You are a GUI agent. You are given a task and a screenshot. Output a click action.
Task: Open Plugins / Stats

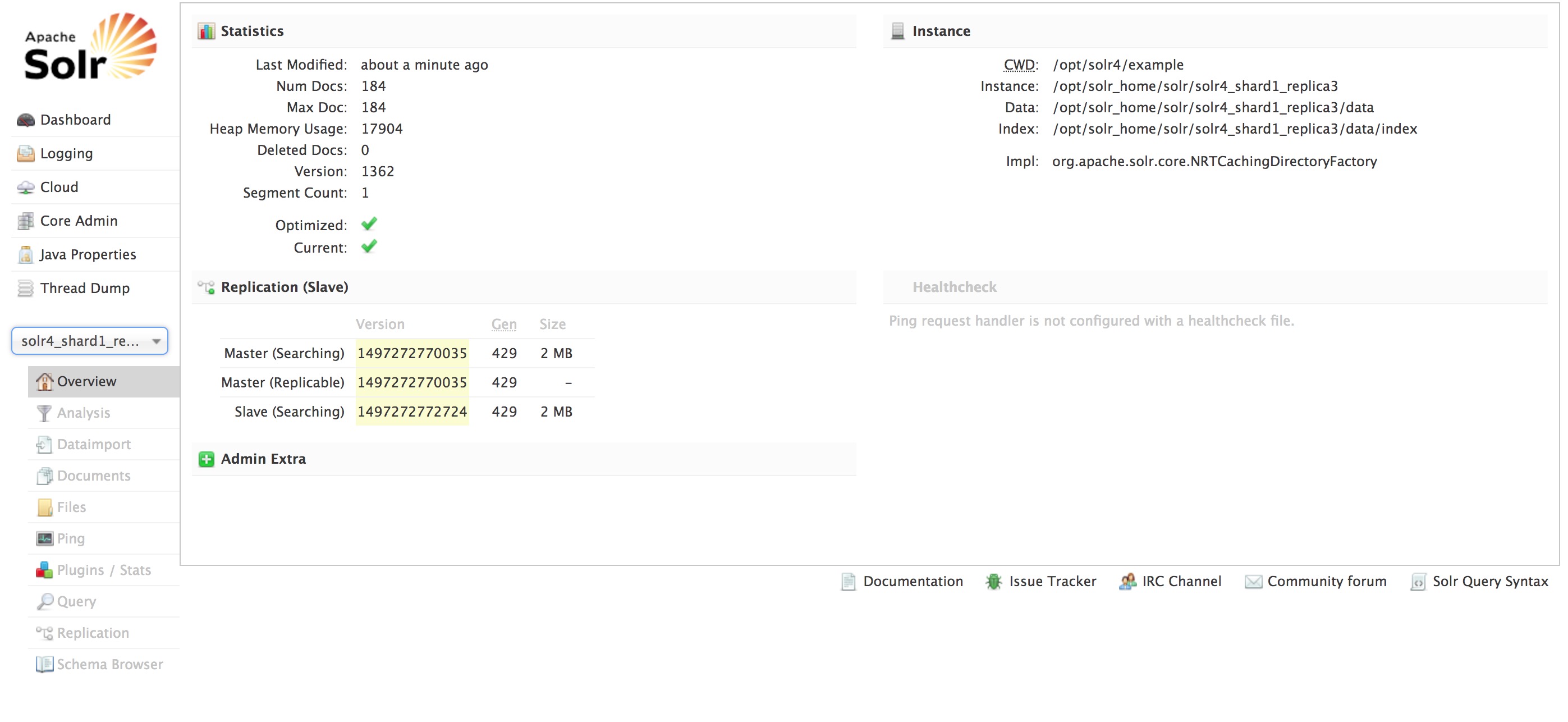pos(103,570)
